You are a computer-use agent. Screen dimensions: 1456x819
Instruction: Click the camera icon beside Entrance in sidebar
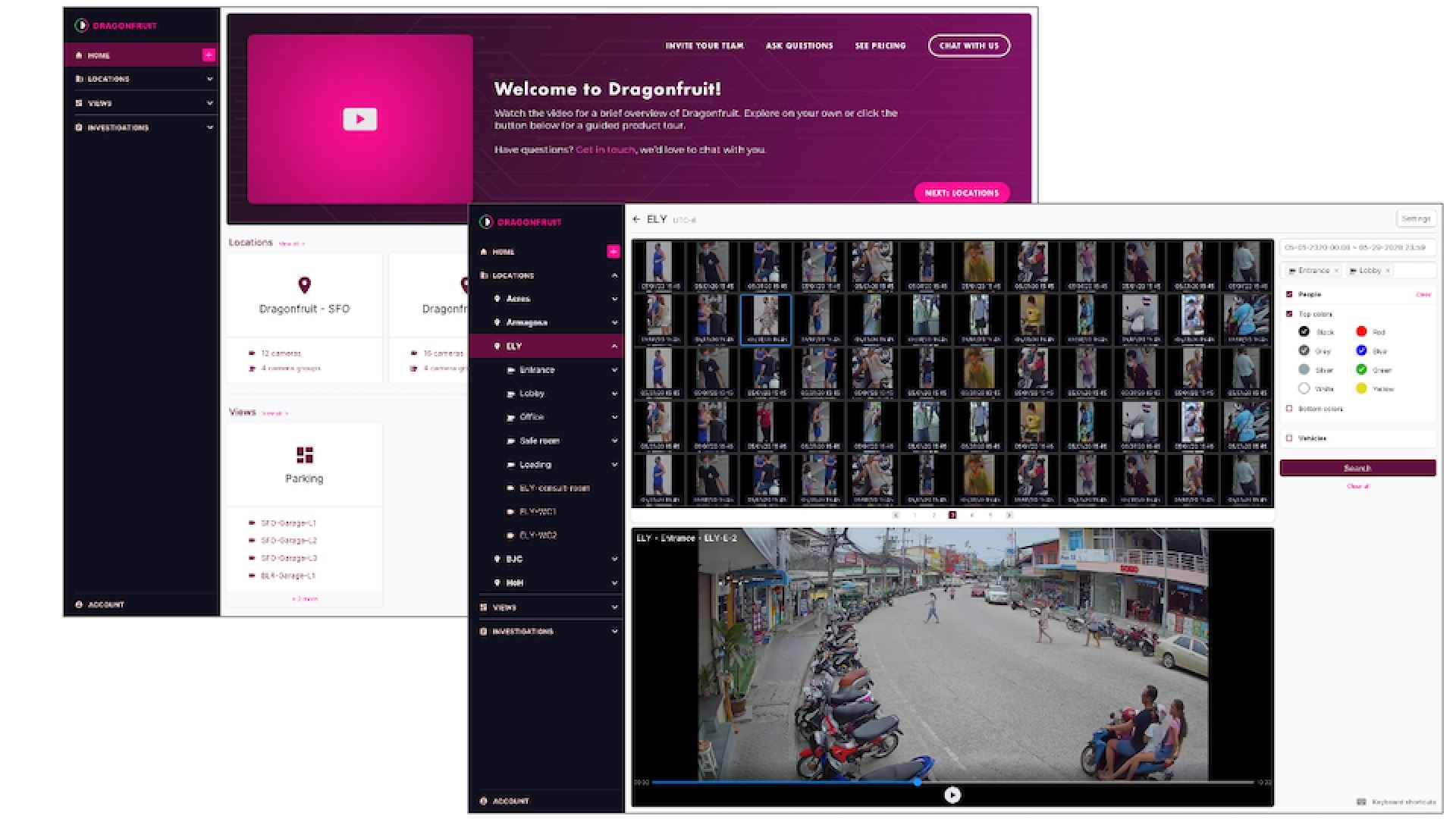[x=511, y=370]
